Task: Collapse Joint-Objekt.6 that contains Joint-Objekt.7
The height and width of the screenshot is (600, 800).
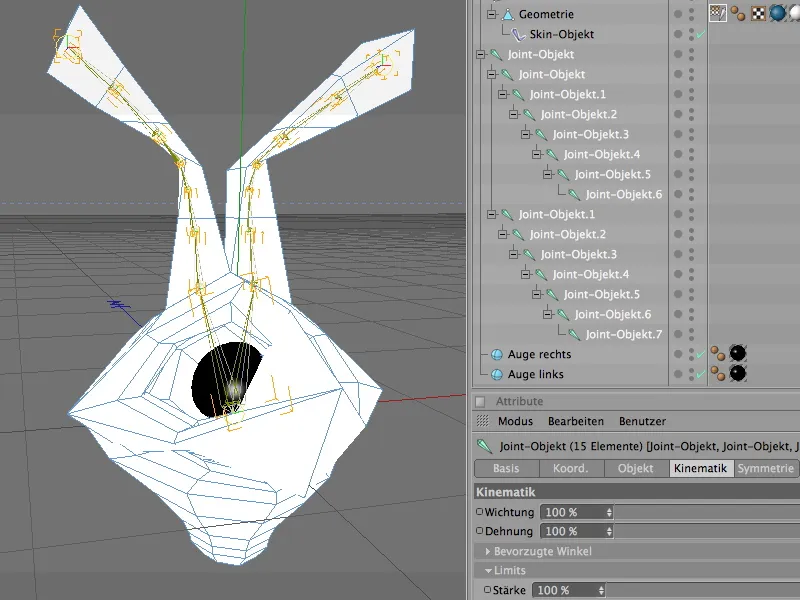Action: click(x=547, y=314)
